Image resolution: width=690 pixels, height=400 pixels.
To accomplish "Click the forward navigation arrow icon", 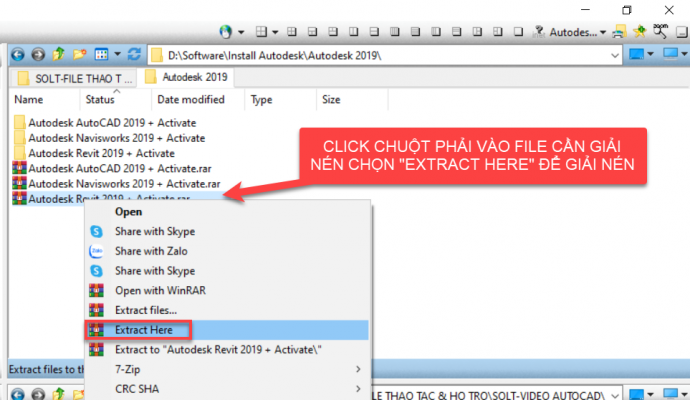I will [38, 55].
